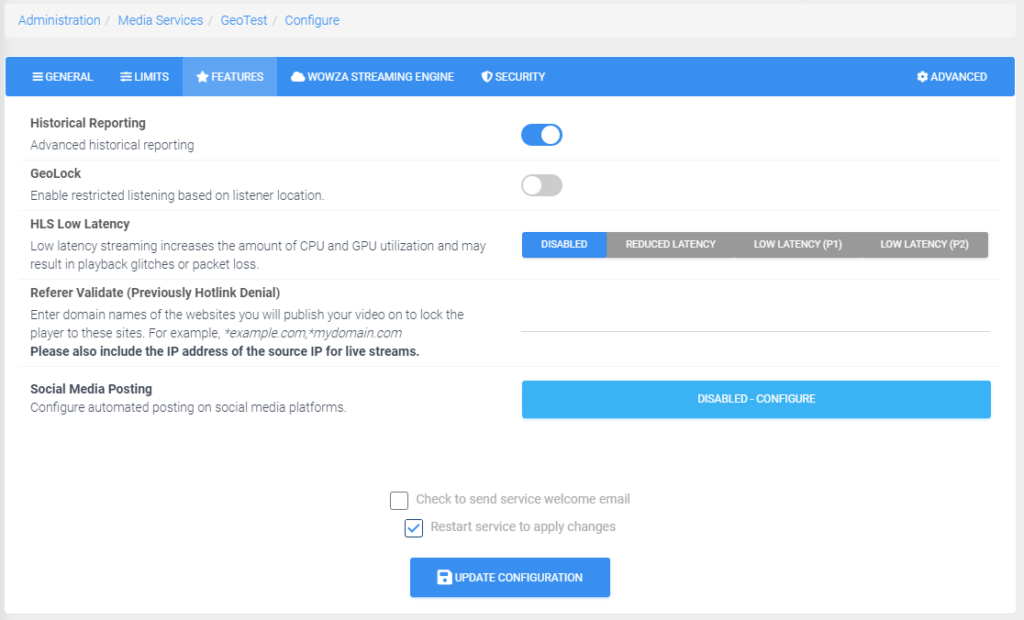Screen dimensions: 1024x620
Task: Click the Restart service to apply changes label
Action: (523, 527)
